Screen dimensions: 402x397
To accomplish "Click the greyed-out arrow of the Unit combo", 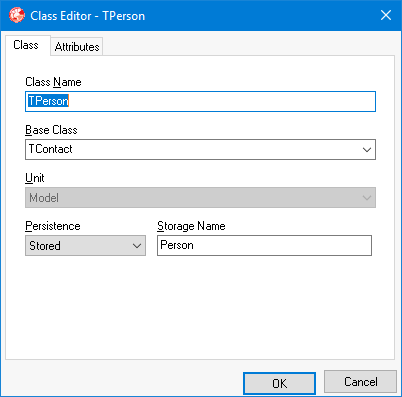I will coord(367,198).
